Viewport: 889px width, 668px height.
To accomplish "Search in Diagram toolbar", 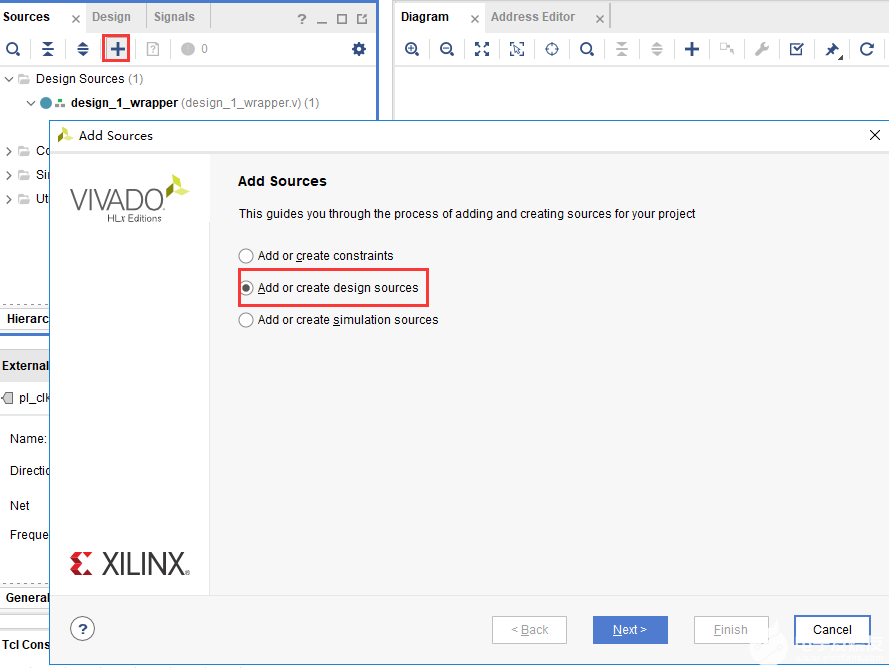I will click(x=587, y=49).
